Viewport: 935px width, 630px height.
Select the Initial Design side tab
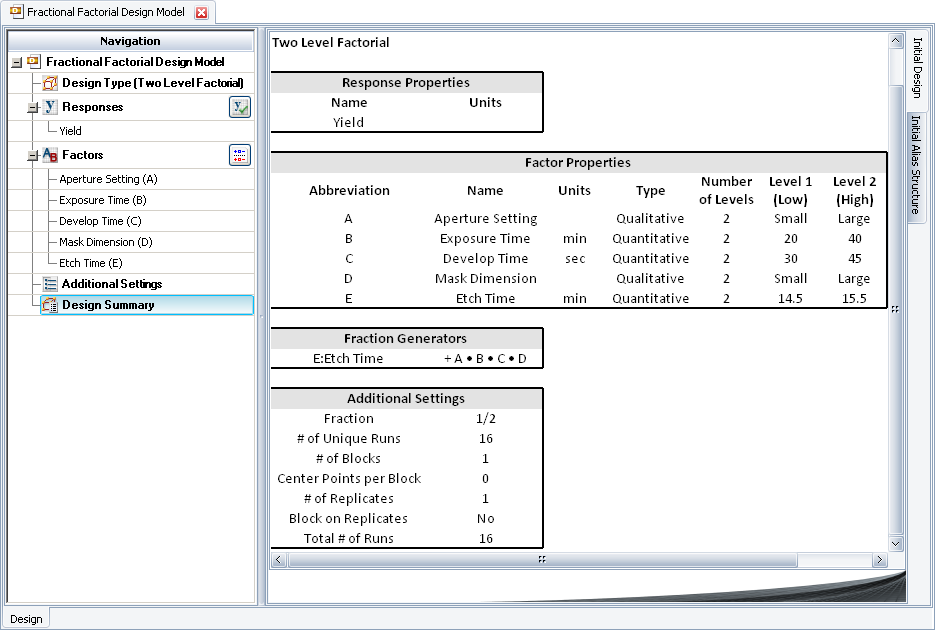tap(916, 67)
